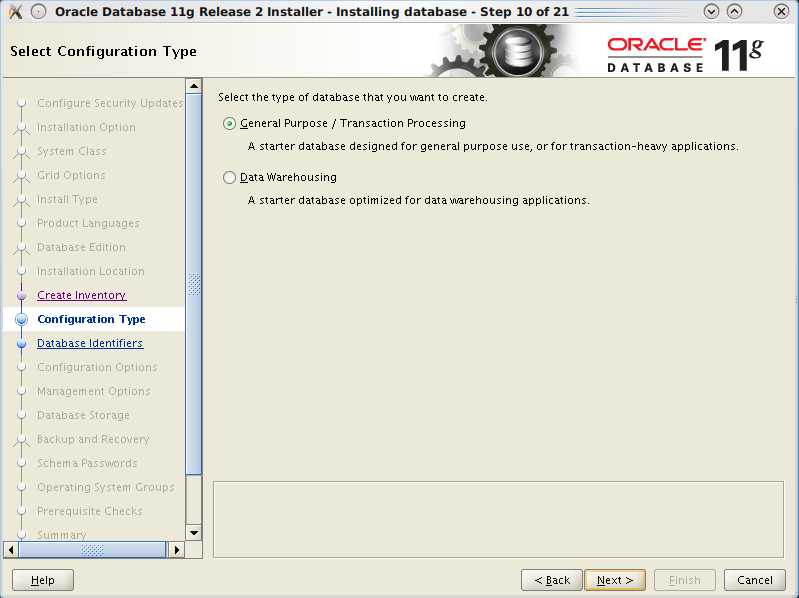Close the installer window

click(781, 11)
